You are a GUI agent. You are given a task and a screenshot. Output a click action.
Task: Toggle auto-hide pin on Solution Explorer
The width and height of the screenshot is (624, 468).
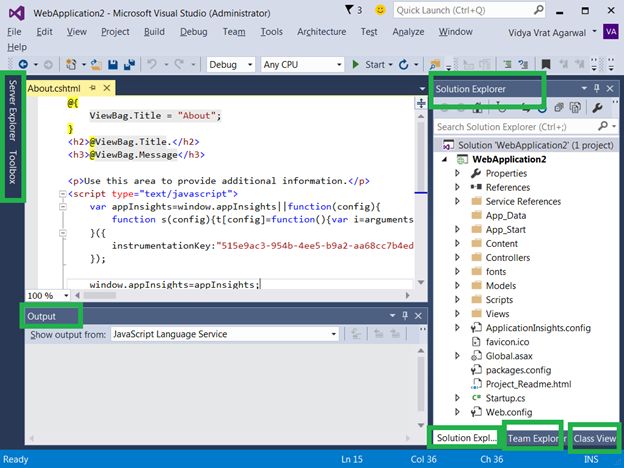[597, 89]
